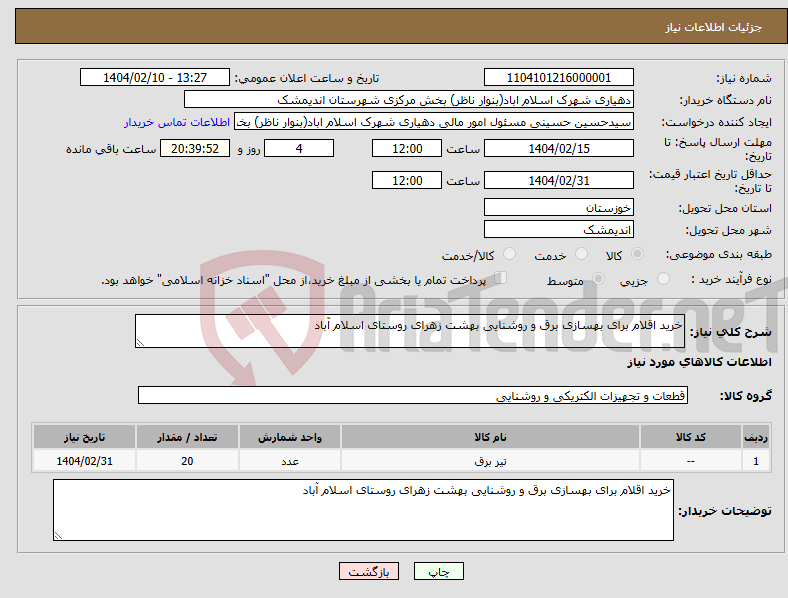The height and width of the screenshot is (598, 788).
Task: Click the remaining time field 20:39:52
Action: coord(195,148)
